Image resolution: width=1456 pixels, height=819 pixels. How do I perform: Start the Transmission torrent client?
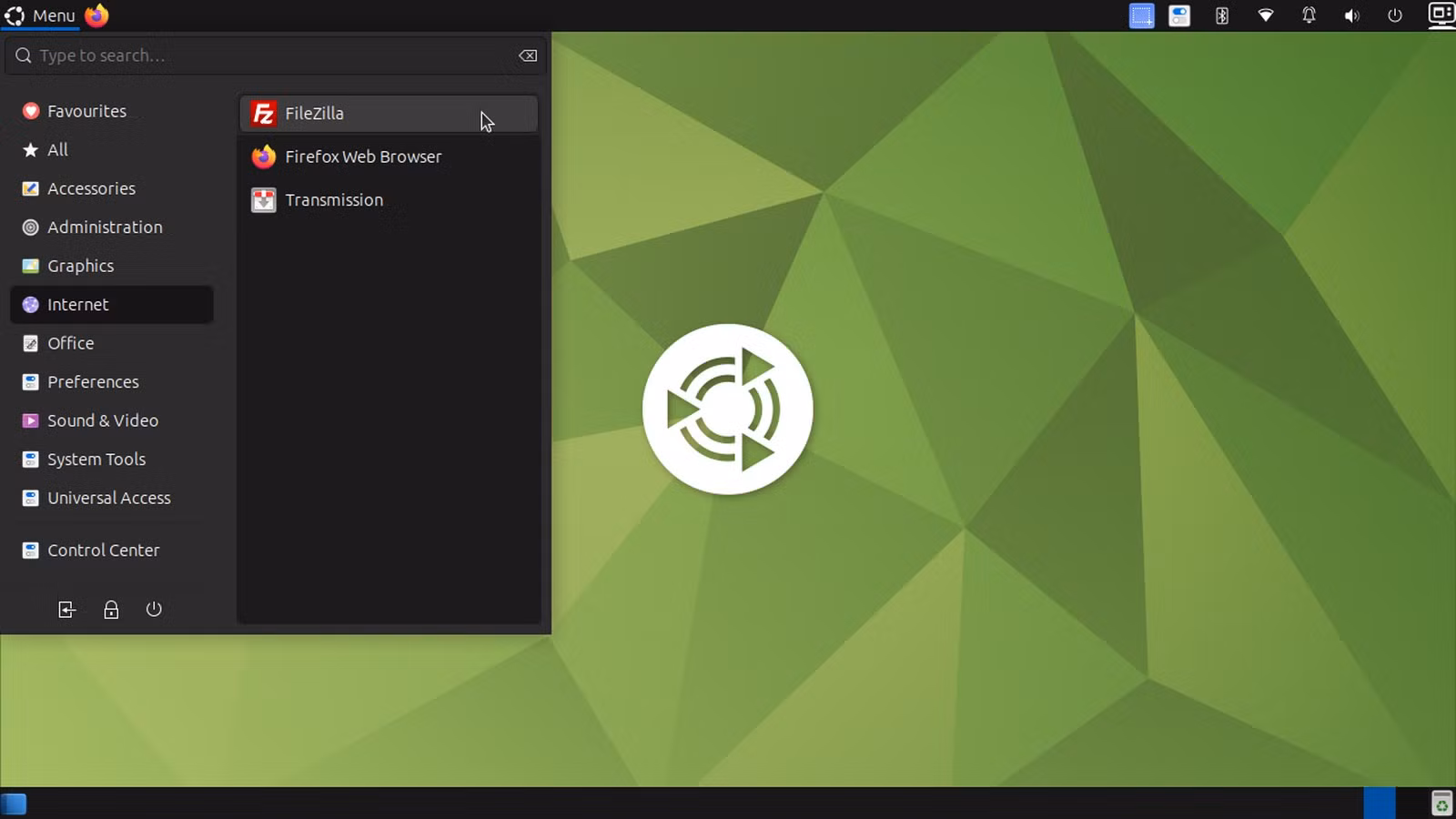pyautogui.click(x=389, y=200)
